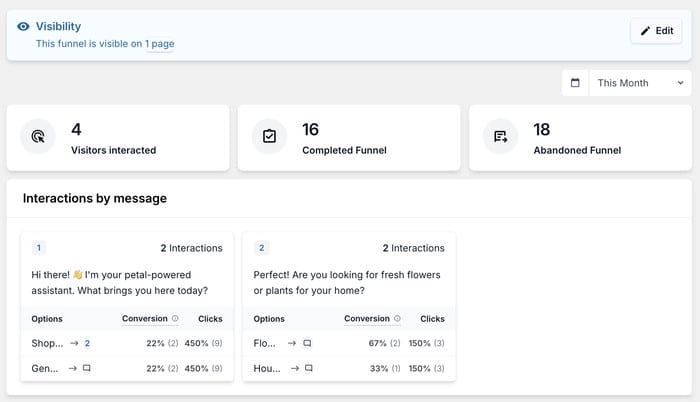Click the Conversion info icon in message 1
The image size is (700, 402).
pyautogui.click(x=175, y=318)
